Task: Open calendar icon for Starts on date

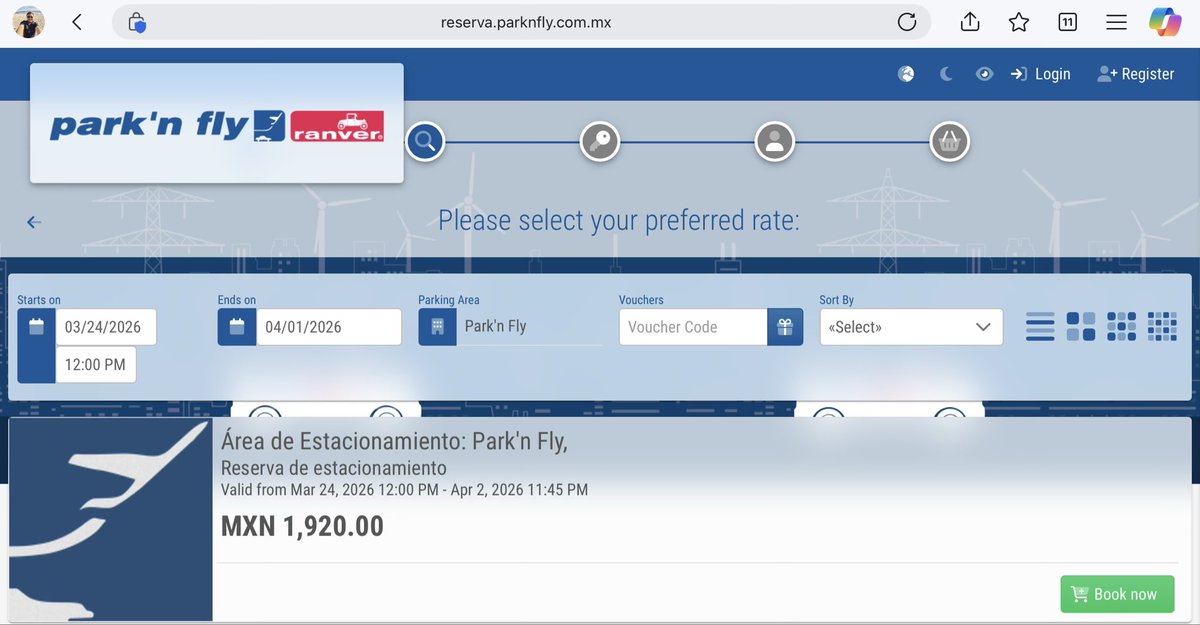Action: [x=36, y=327]
